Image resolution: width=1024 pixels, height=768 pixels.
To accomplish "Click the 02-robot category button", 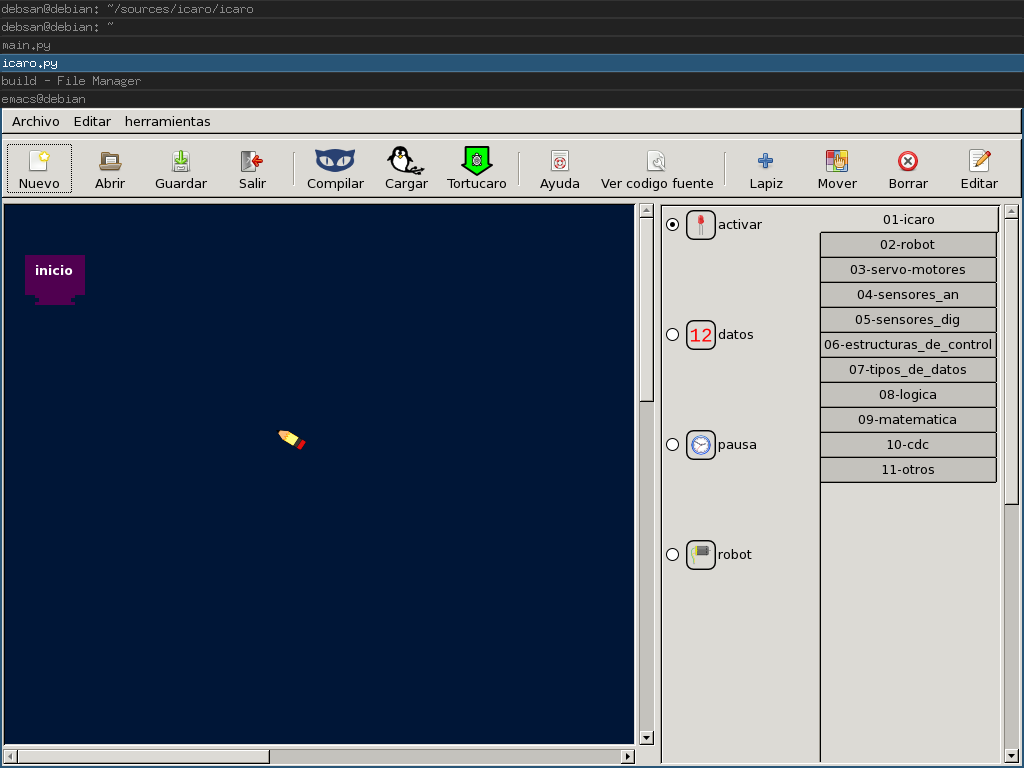I will pos(908,245).
